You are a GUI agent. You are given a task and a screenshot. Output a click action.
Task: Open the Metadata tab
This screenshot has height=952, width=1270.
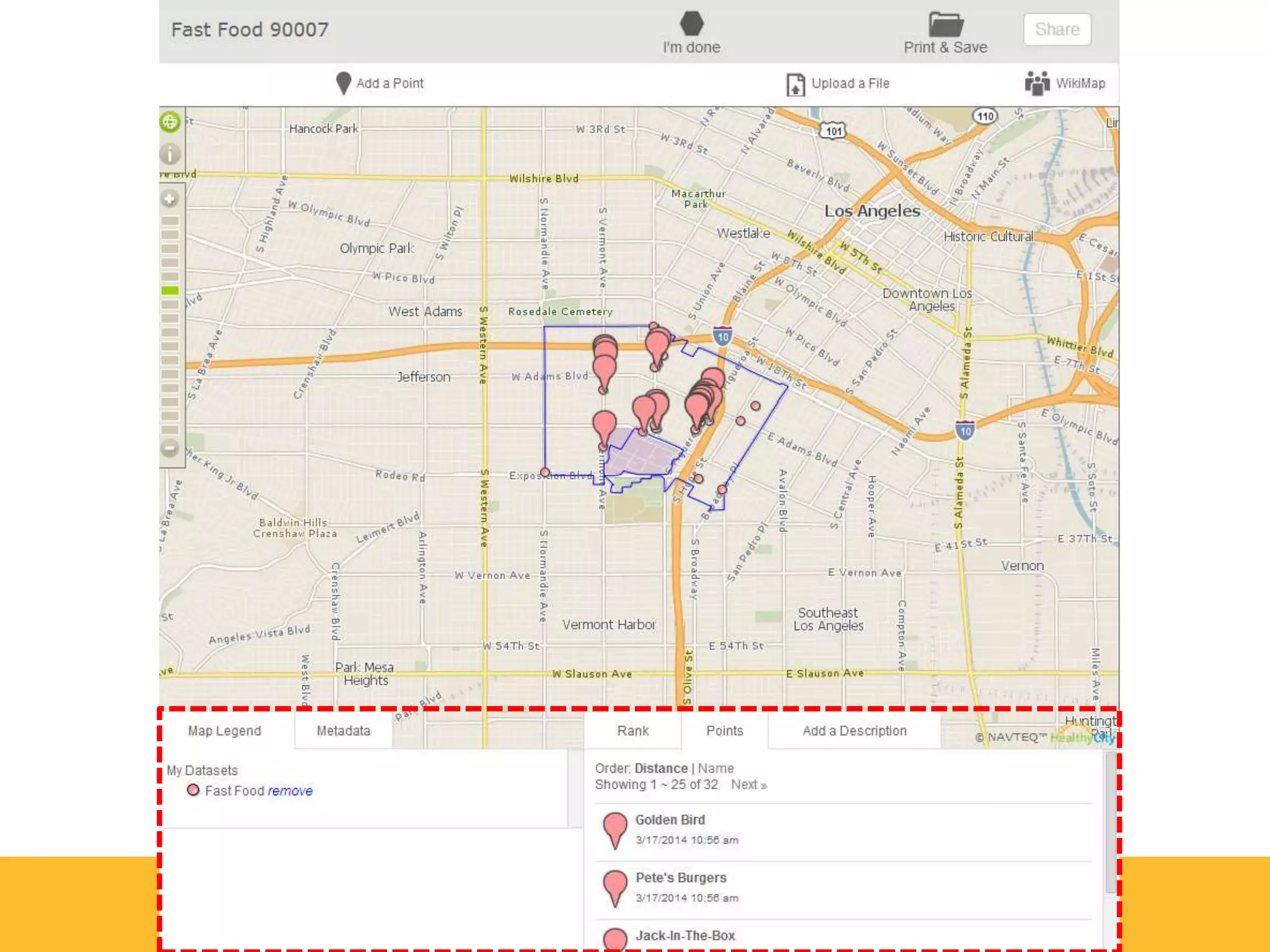click(343, 731)
